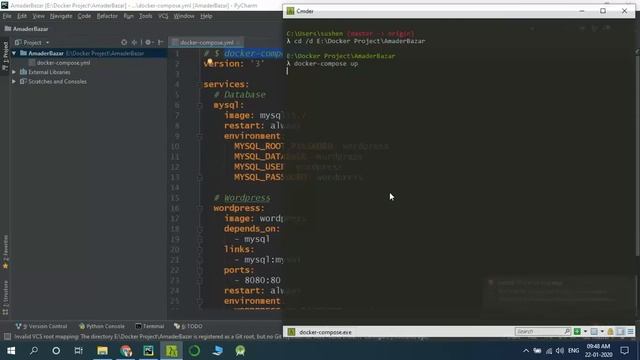Open the Edit menu

[x=22, y=16]
